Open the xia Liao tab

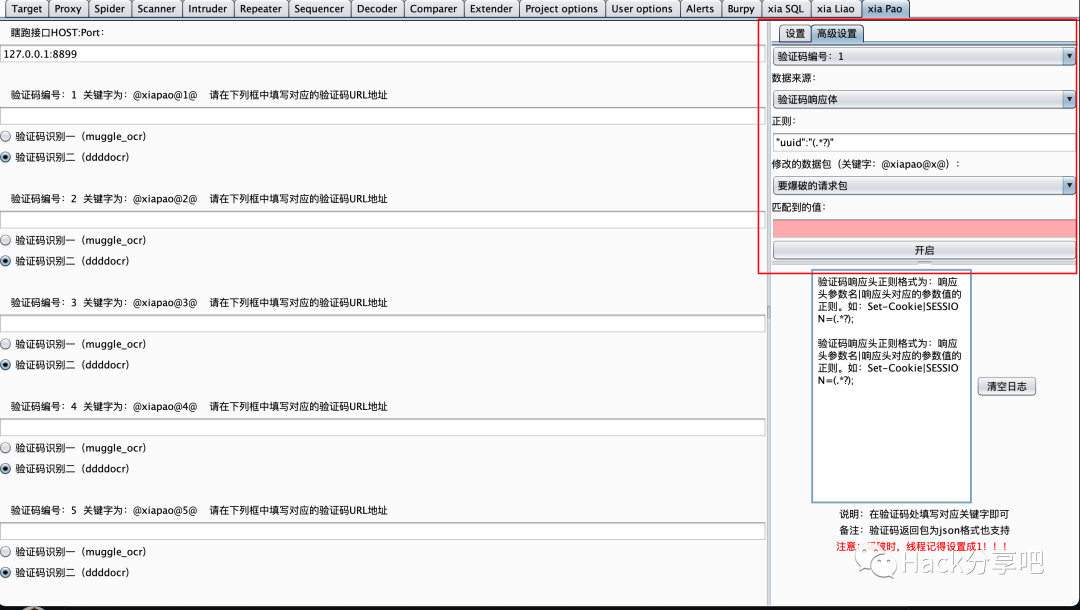pos(835,9)
